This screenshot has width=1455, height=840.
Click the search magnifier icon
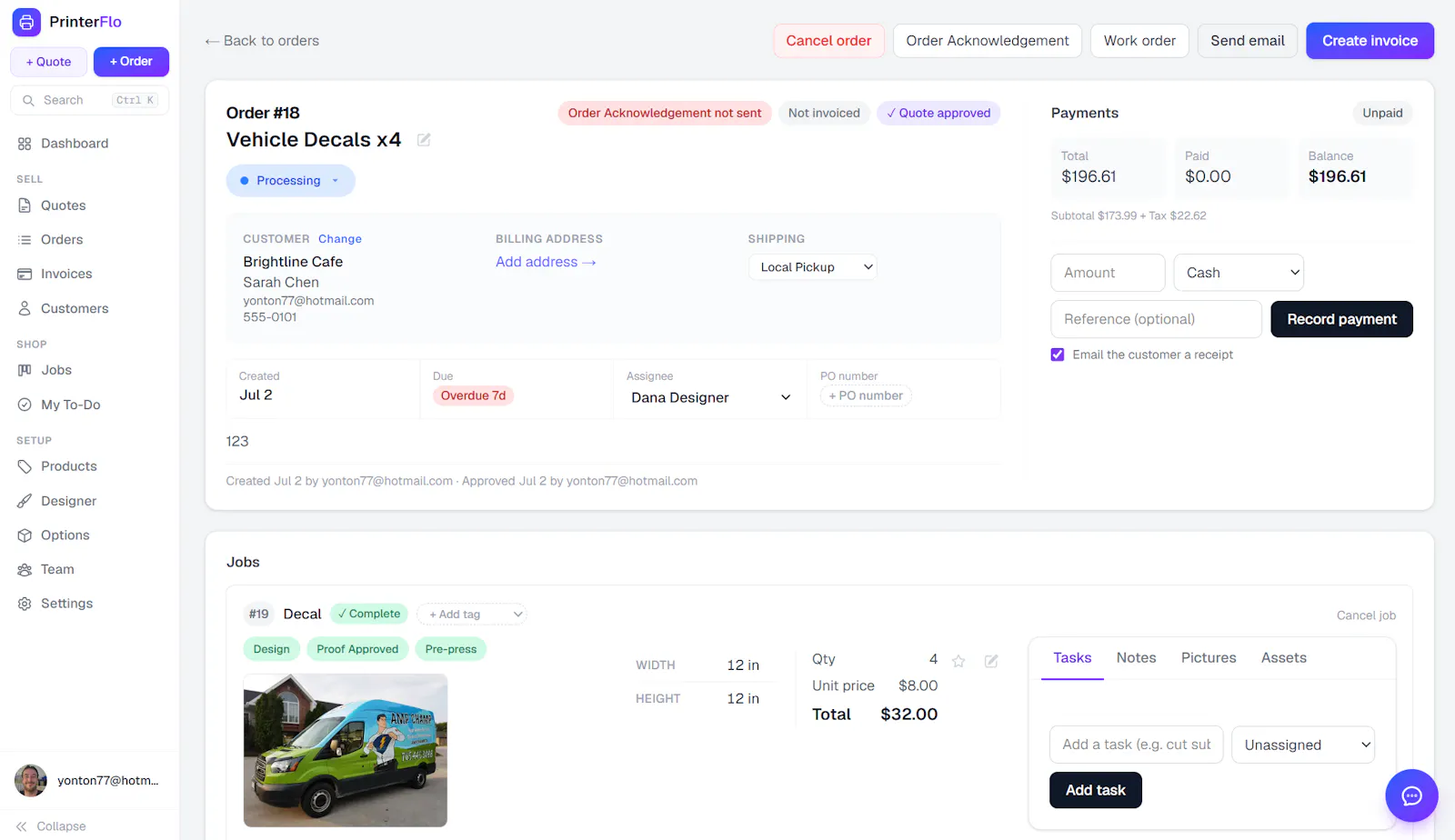pyautogui.click(x=29, y=100)
